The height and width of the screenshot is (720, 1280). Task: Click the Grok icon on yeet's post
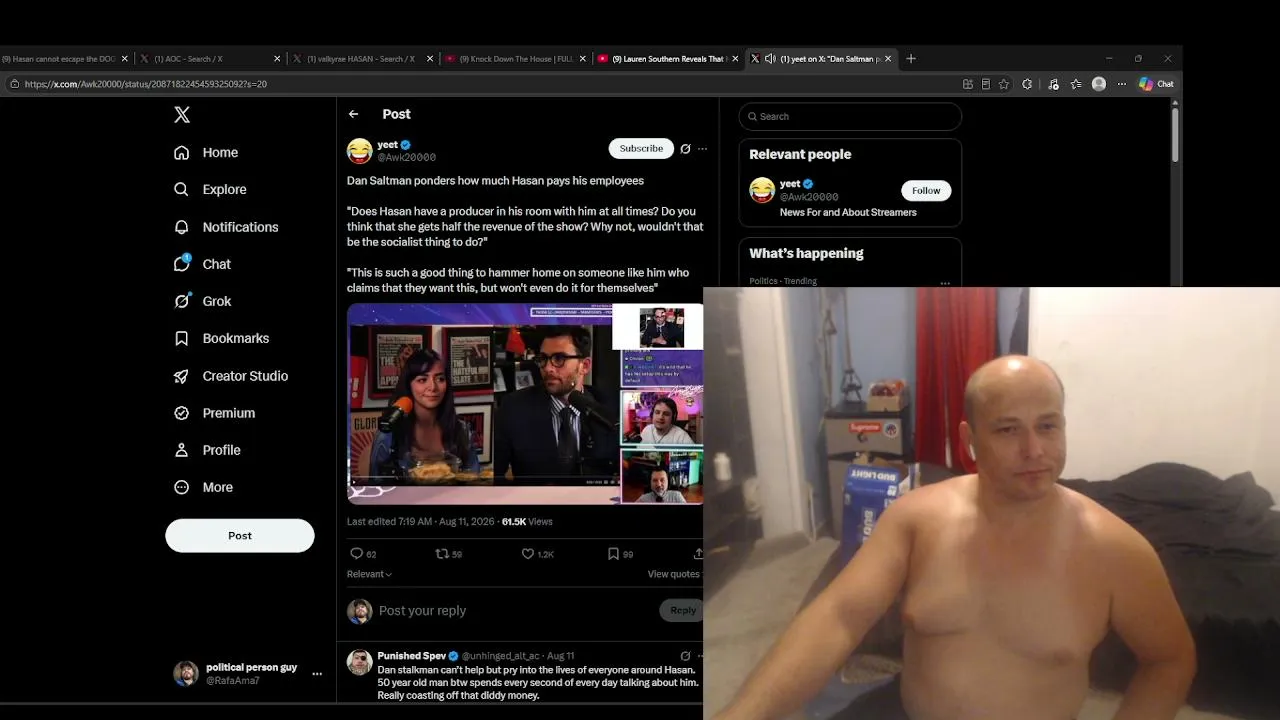[685, 149]
